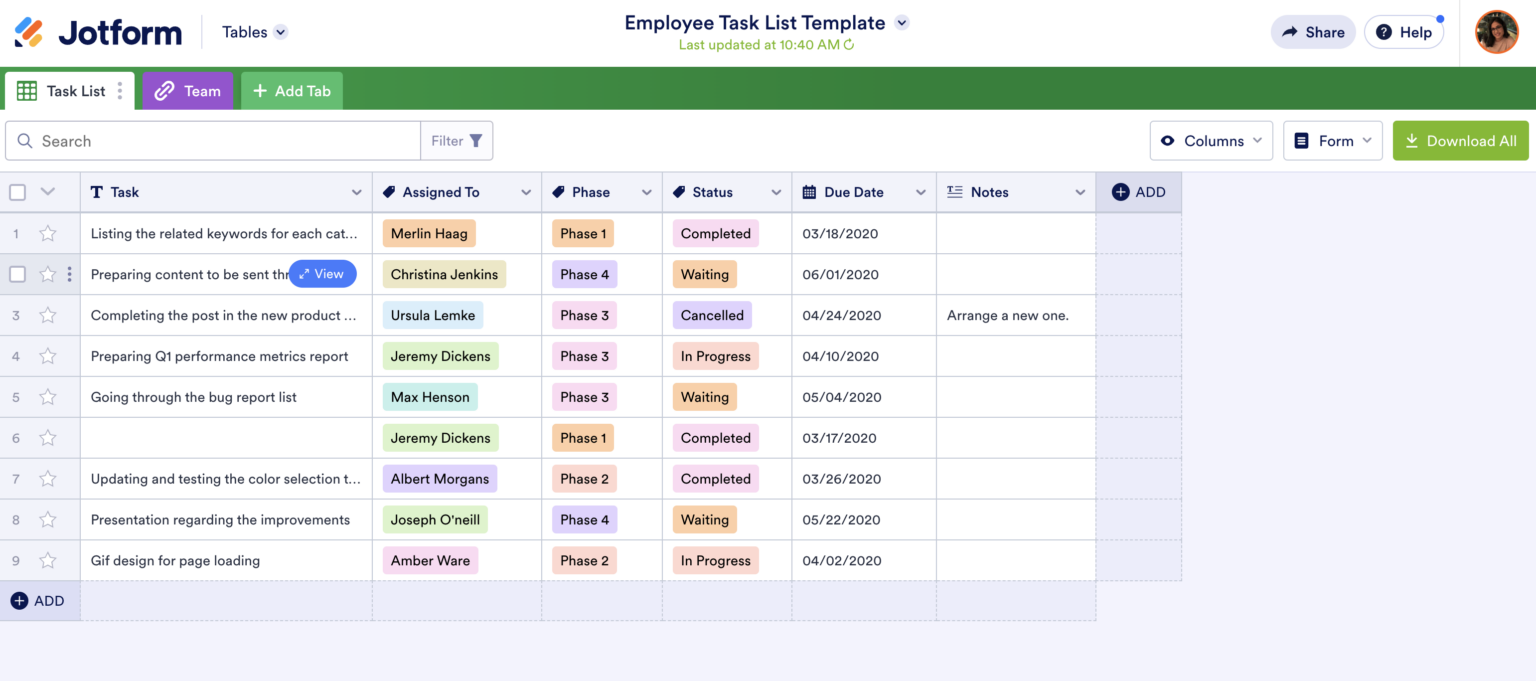Check the checkbox for the Christina Jenkins row
This screenshot has width=1536, height=681.
[17, 274]
